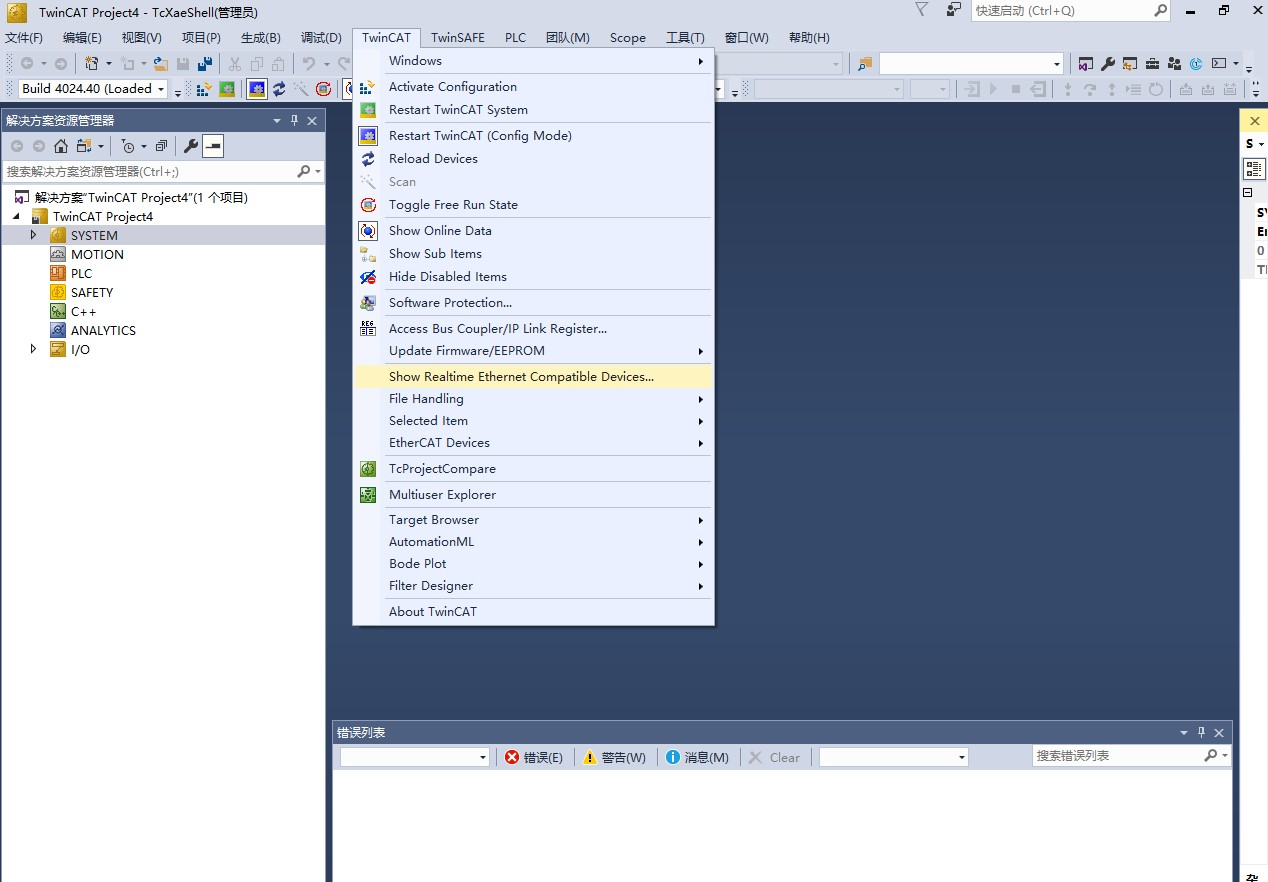Open Windows submenu in TwinCAT menu

tap(534, 61)
